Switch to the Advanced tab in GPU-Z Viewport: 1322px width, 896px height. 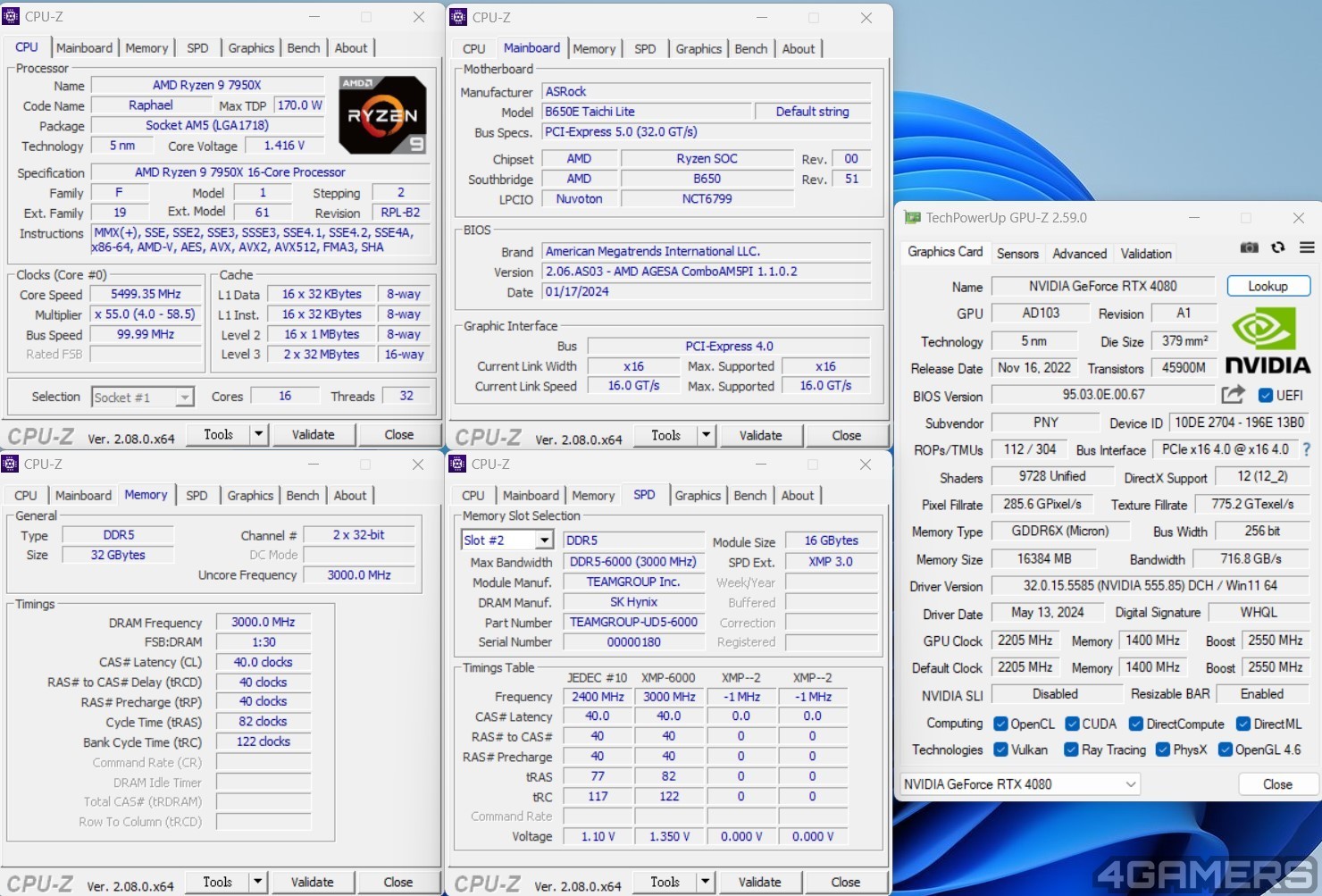coord(1079,254)
